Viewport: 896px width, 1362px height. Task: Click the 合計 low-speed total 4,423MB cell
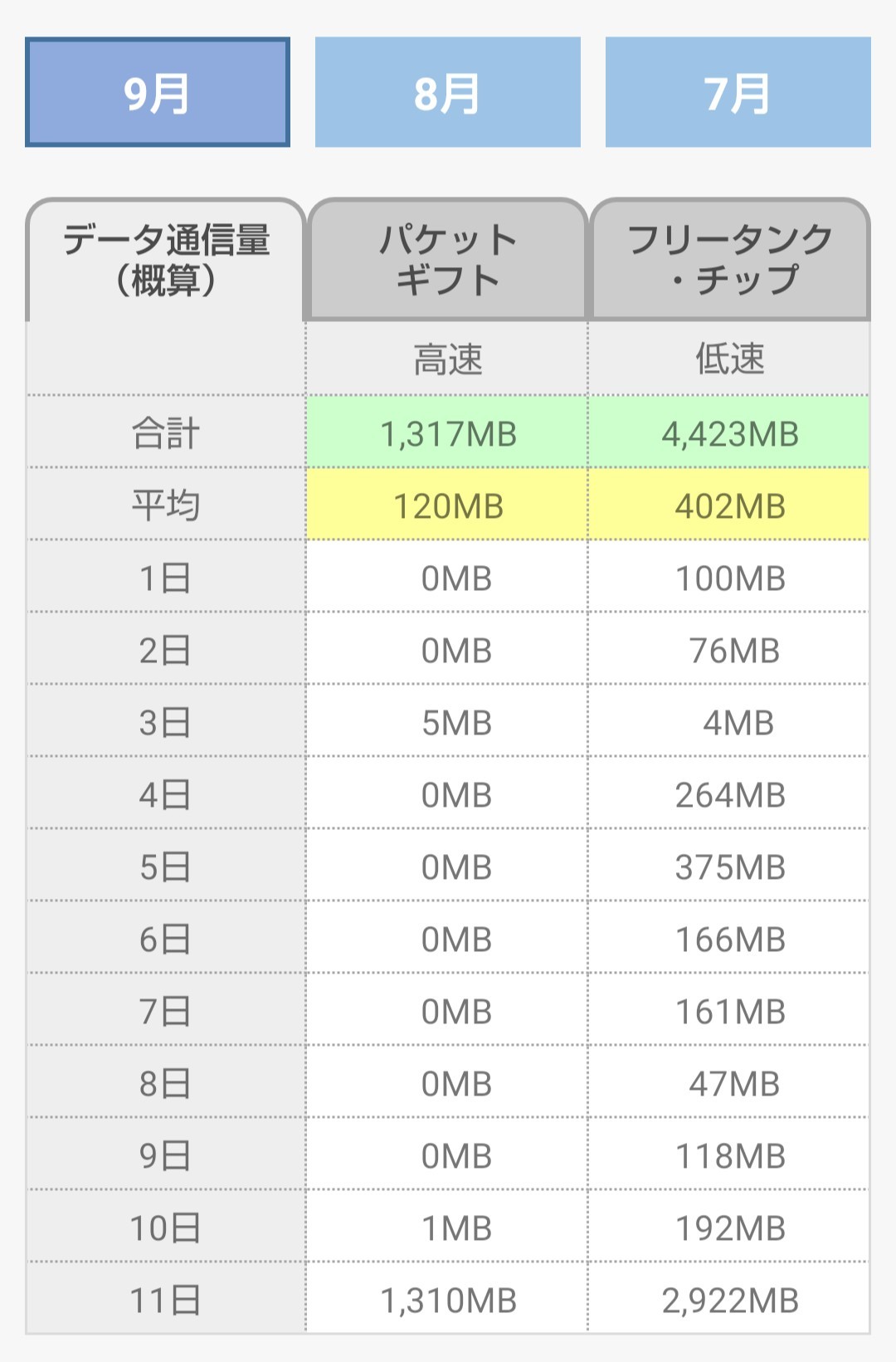point(729,433)
